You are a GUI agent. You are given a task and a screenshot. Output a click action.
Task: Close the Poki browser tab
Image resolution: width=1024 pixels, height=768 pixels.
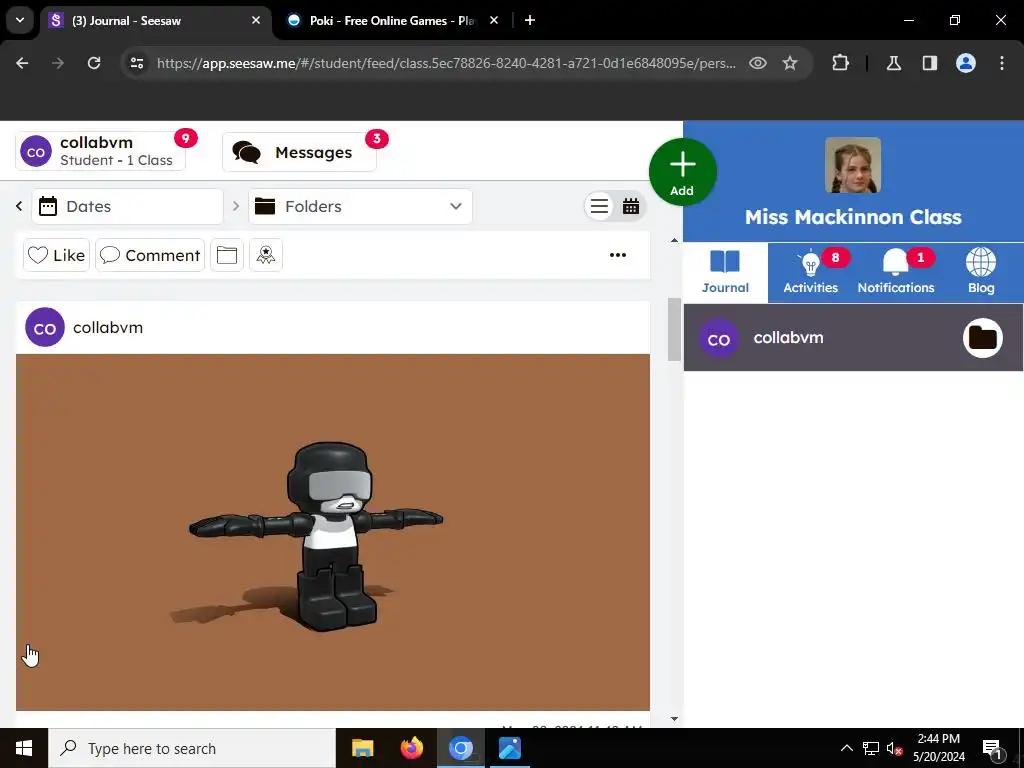point(494,20)
